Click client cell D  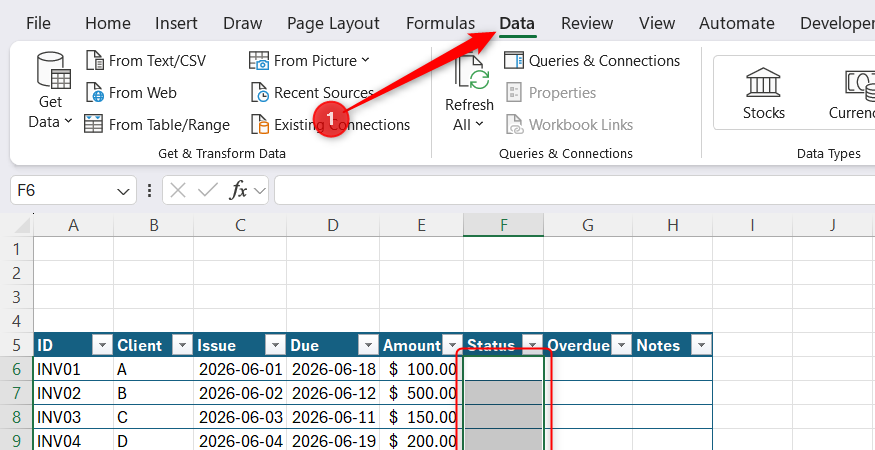153,441
